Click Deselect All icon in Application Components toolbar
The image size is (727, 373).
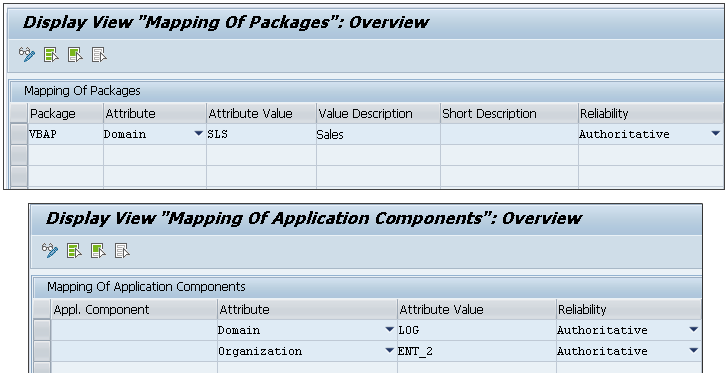coord(122,251)
